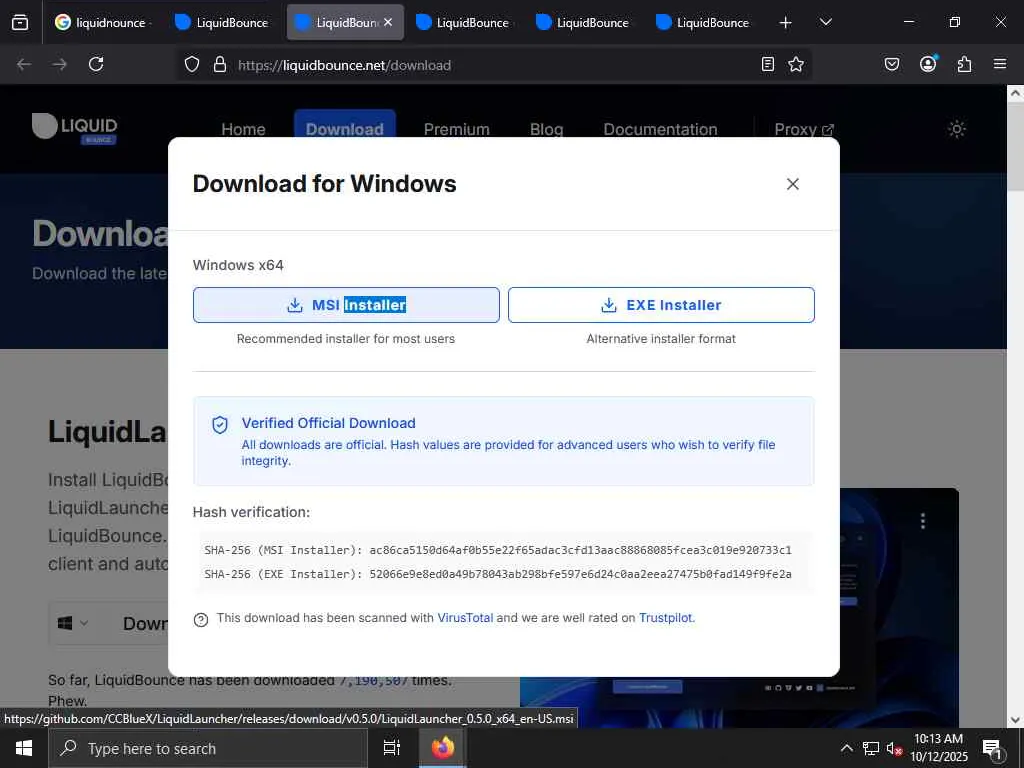Viewport: 1024px width, 768px height.
Task: Click the LiquidBounce logo
Action: click(x=74, y=127)
